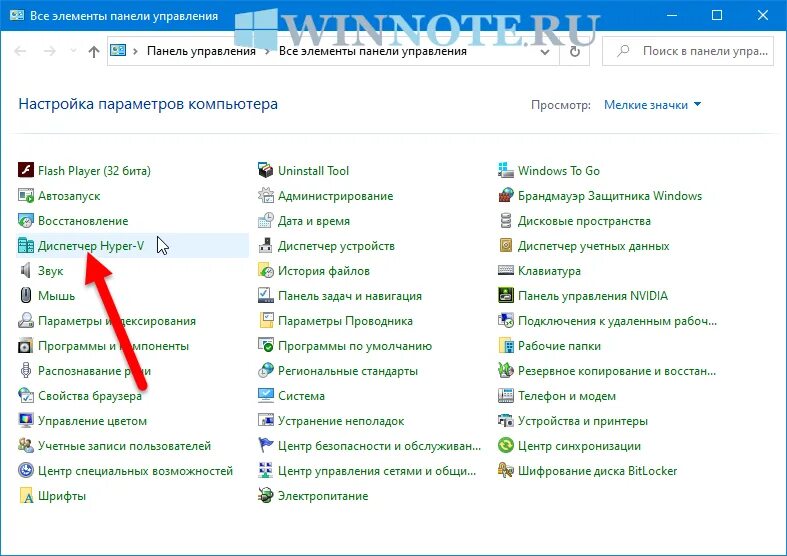The height and width of the screenshot is (556, 787).
Task: Open Параметры Проводника link
Action: (x=345, y=321)
